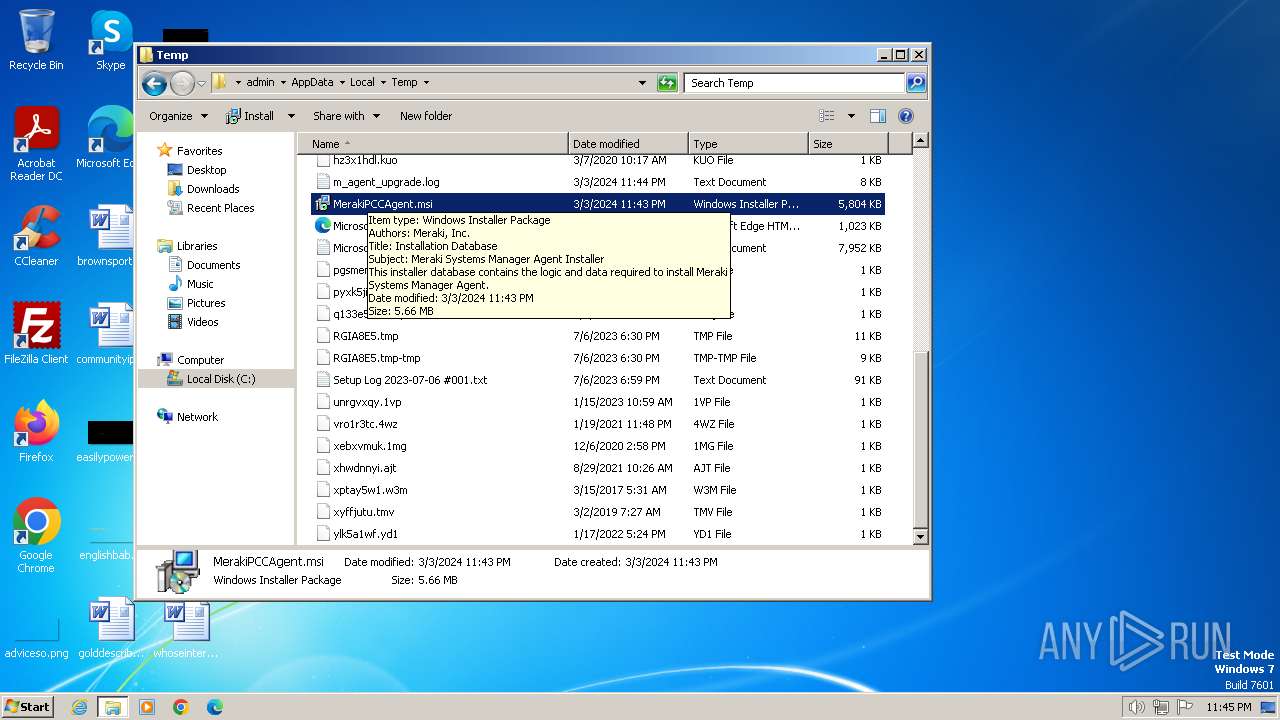This screenshot has height=720, width=1280.
Task: Open the Organize dropdown menu
Action: (x=178, y=116)
